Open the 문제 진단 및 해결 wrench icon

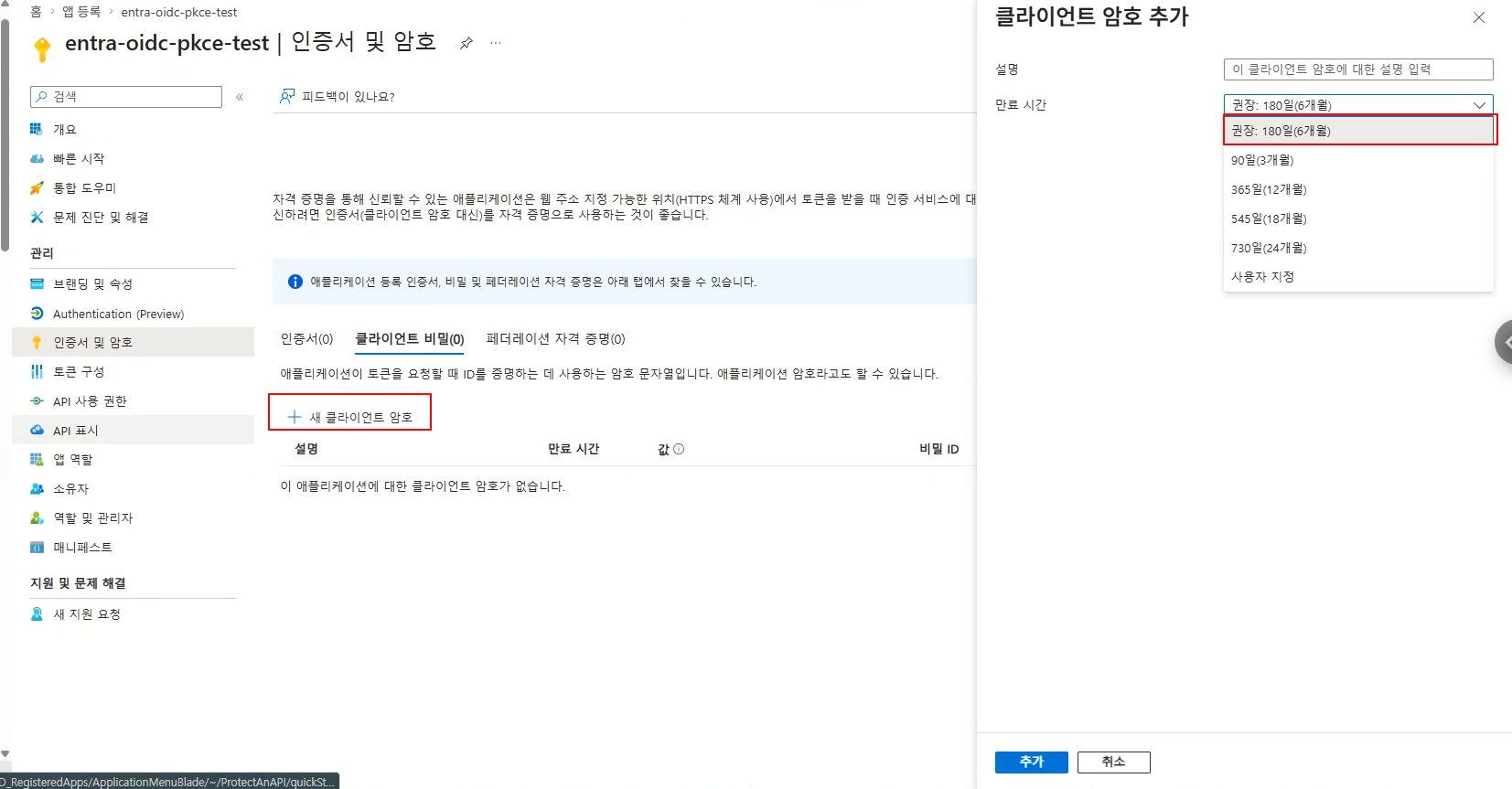(x=37, y=217)
